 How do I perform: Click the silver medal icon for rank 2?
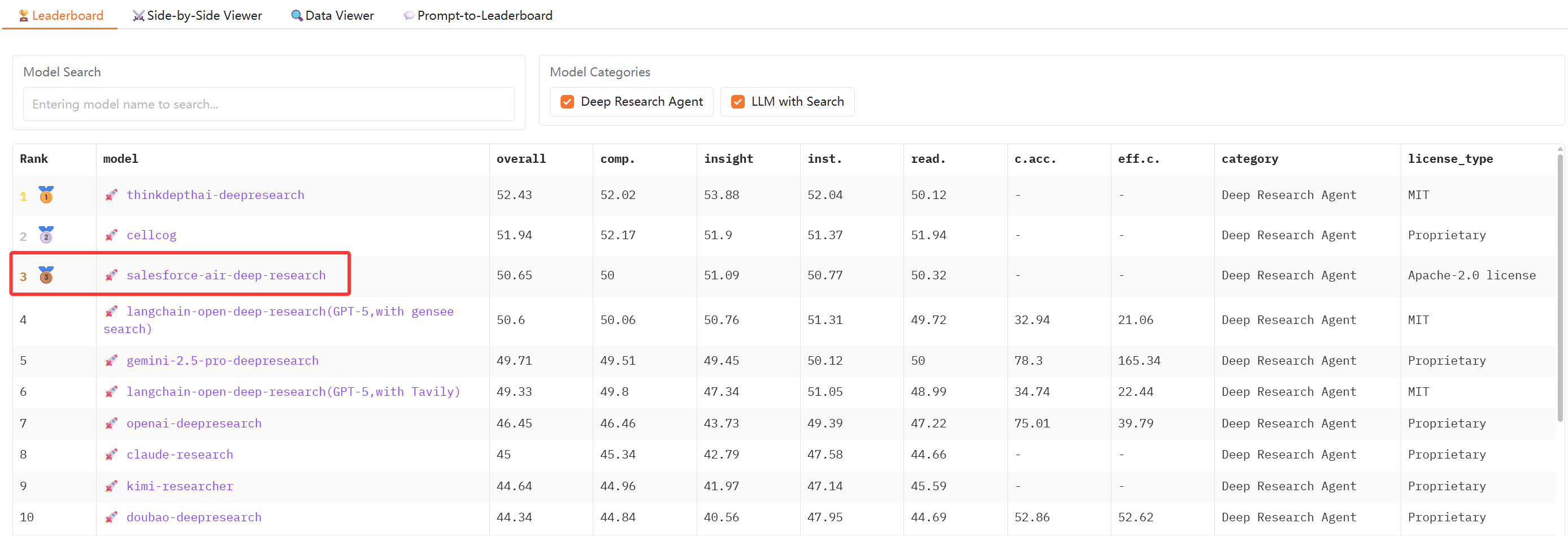[x=46, y=235]
